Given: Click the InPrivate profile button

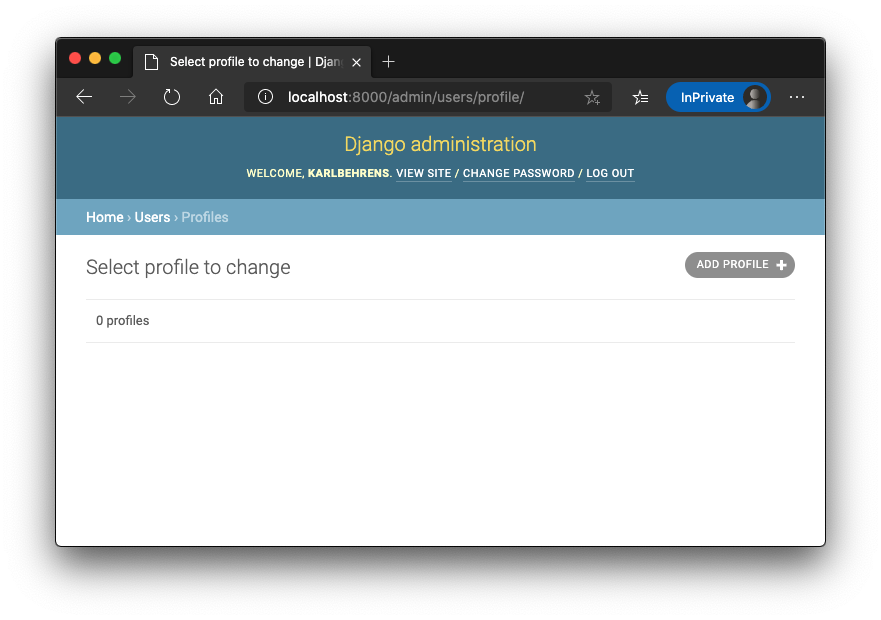Looking at the screenshot, I should pos(717,97).
